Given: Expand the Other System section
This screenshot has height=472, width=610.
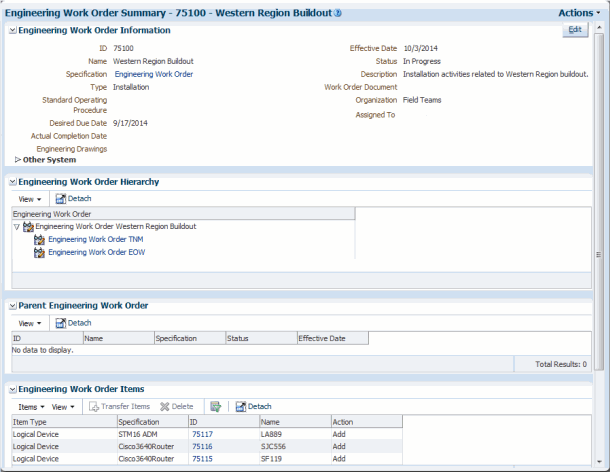Looking at the screenshot, I should click(18, 160).
